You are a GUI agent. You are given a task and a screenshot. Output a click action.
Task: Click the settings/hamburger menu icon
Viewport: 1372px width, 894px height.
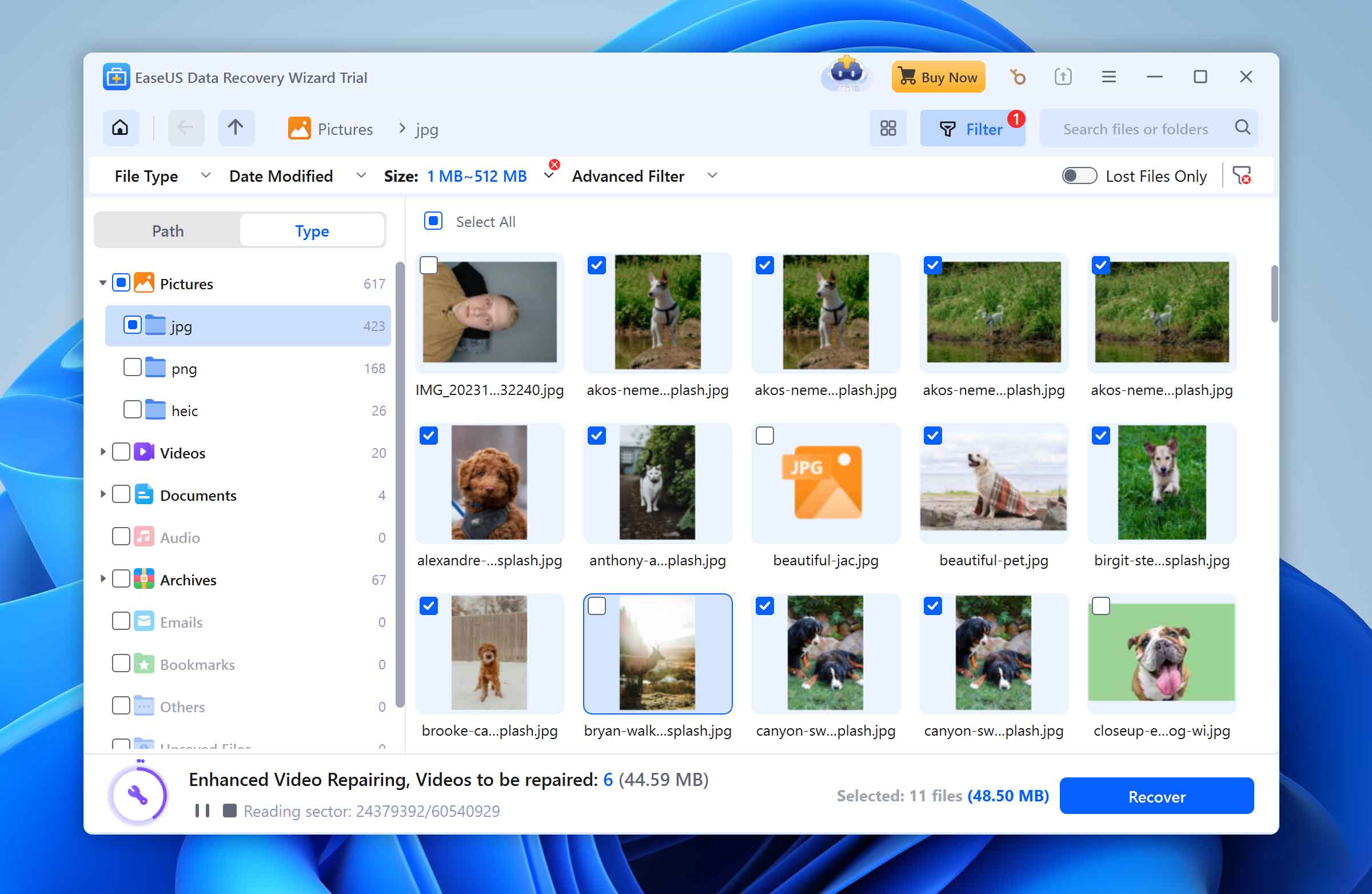coord(1109,77)
